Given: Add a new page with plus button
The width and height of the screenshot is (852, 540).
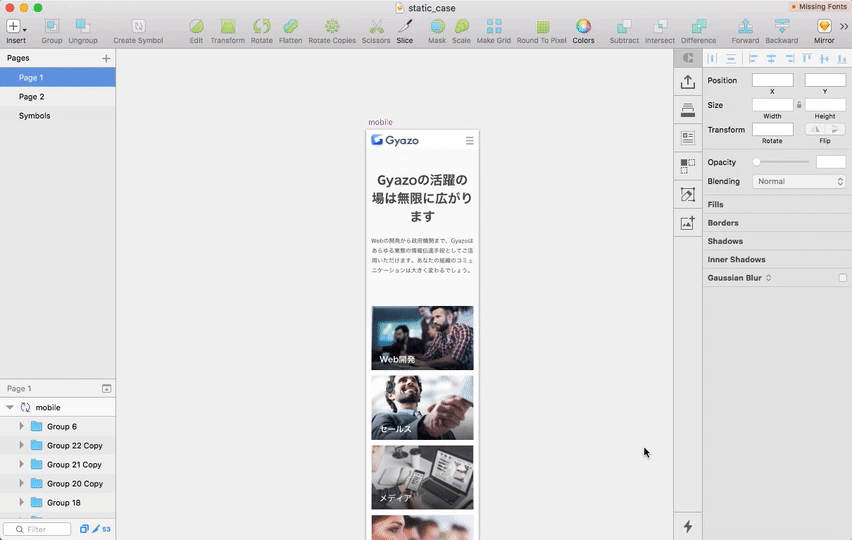Looking at the screenshot, I should (106, 58).
